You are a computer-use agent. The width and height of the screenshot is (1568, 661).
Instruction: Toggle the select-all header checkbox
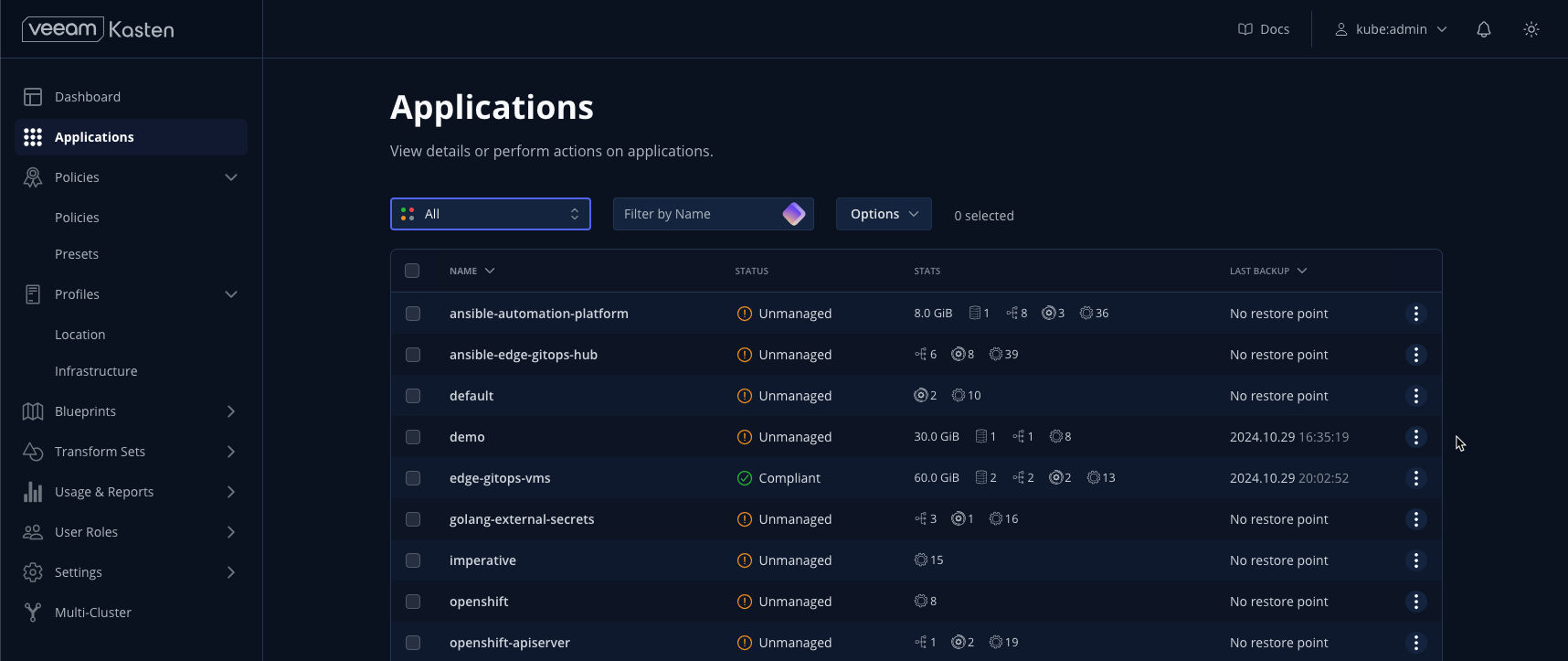pos(412,271)
